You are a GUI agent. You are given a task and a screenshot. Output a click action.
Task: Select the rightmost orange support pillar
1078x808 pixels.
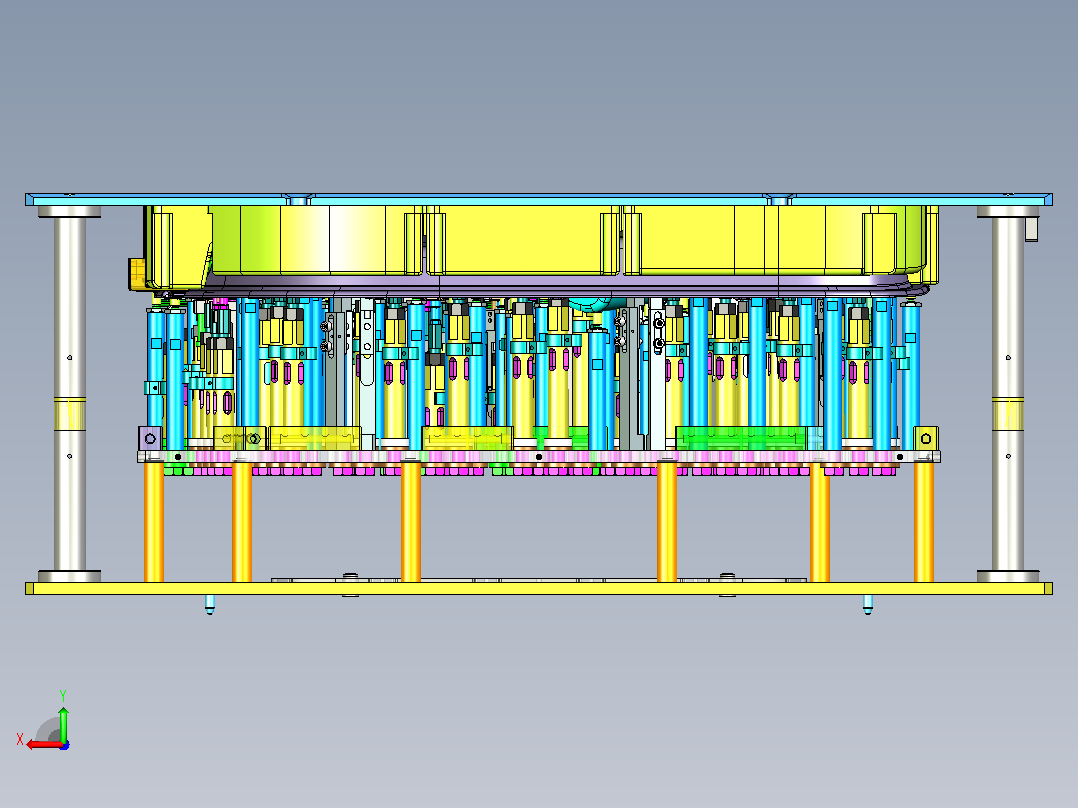[923, 523]
